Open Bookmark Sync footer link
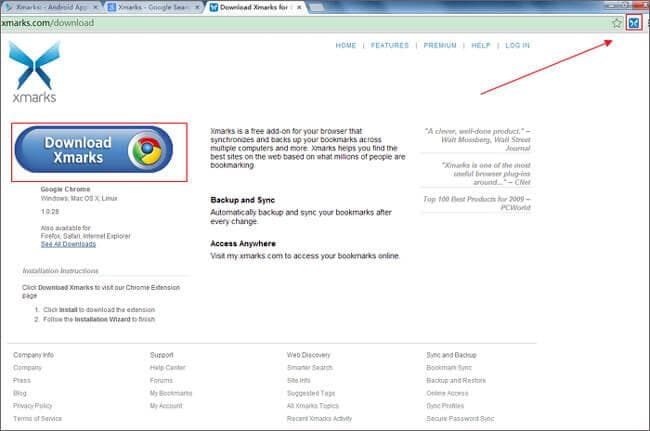650x431 pixels. (449, 368)
